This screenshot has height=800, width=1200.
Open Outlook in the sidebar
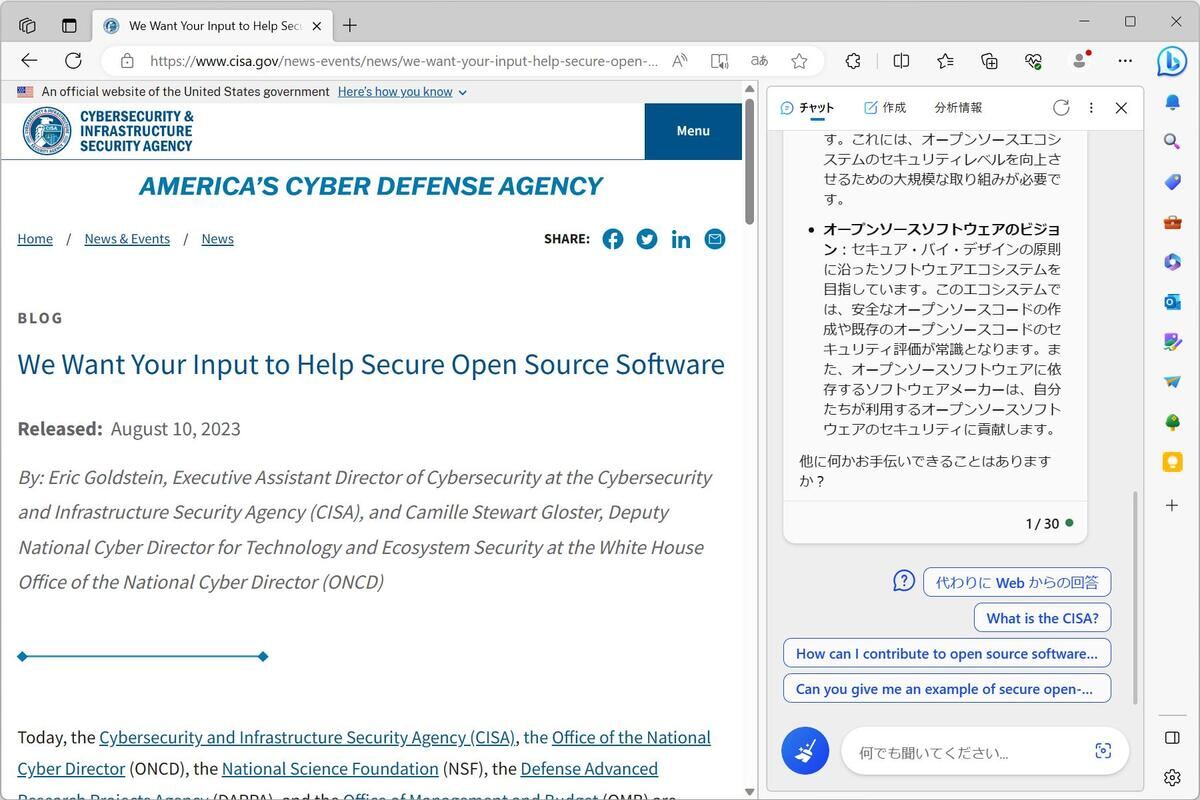pyautogui.click(x=1173, y=302)
